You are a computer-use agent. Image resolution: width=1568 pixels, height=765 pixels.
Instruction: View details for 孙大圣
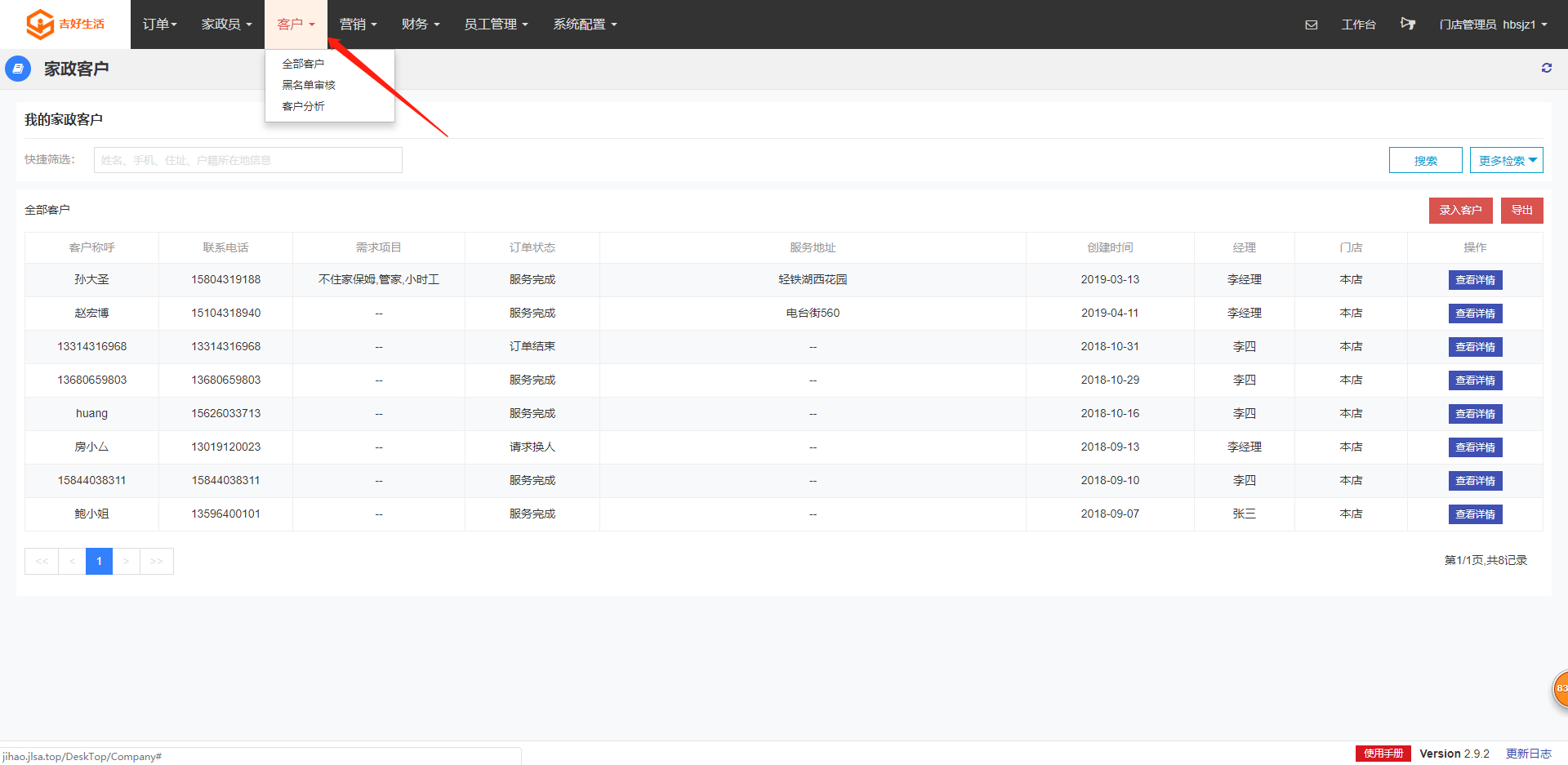1475,280
